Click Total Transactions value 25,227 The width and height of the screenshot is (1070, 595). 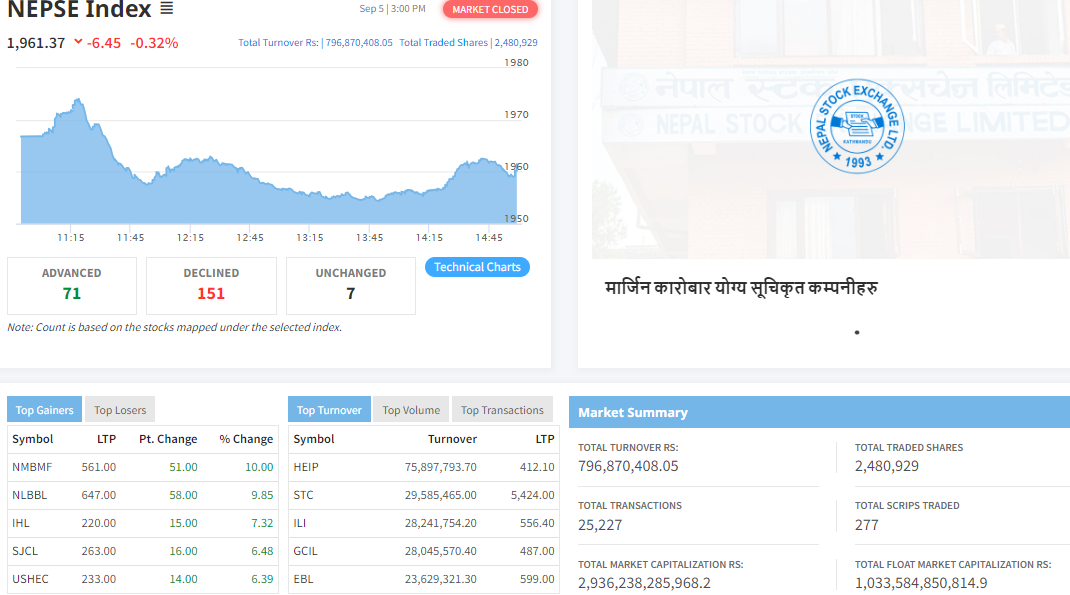(600, 525)
